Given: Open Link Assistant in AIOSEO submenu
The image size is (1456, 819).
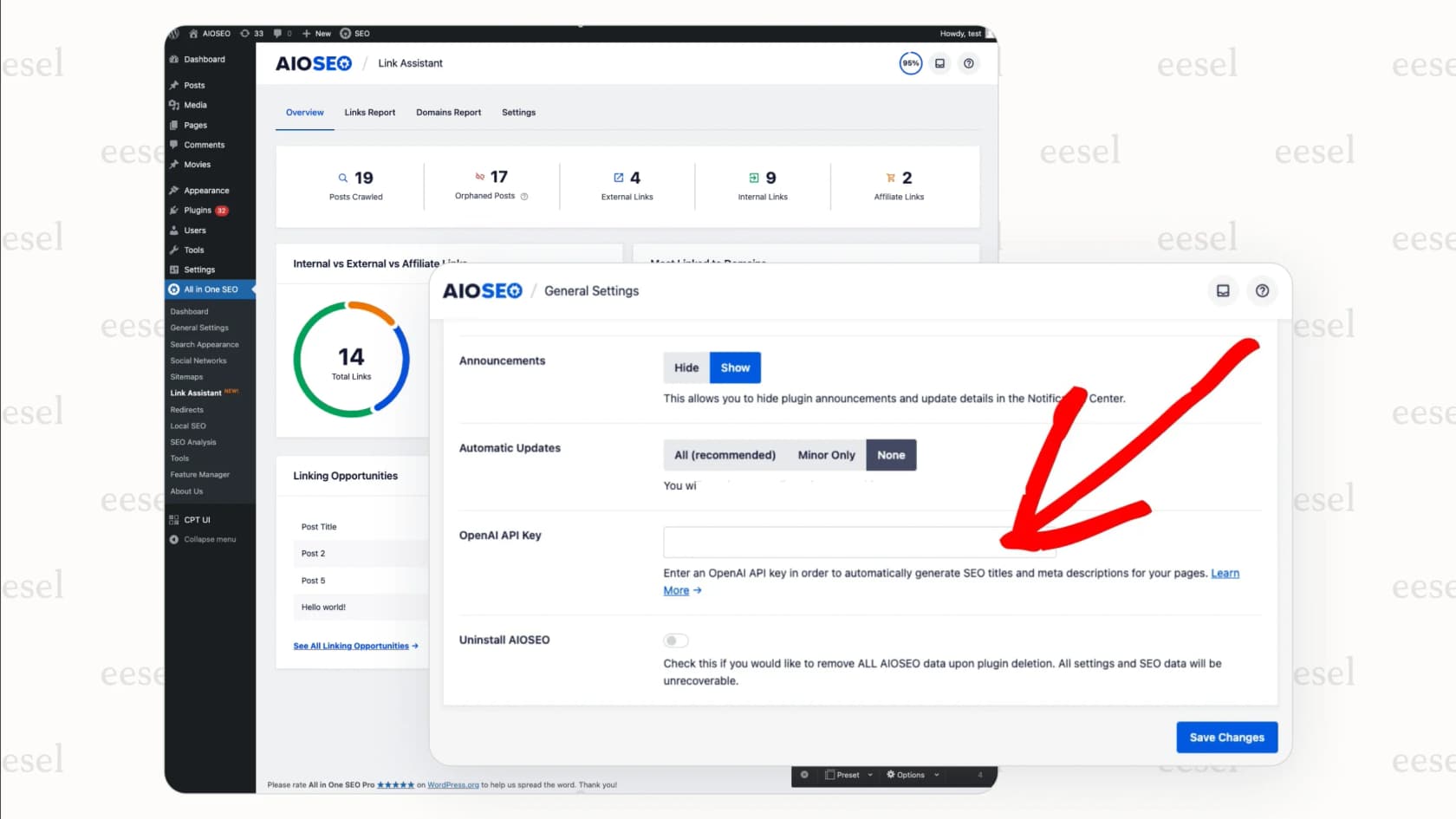Looking at the screenshot, I should point(196,393).
